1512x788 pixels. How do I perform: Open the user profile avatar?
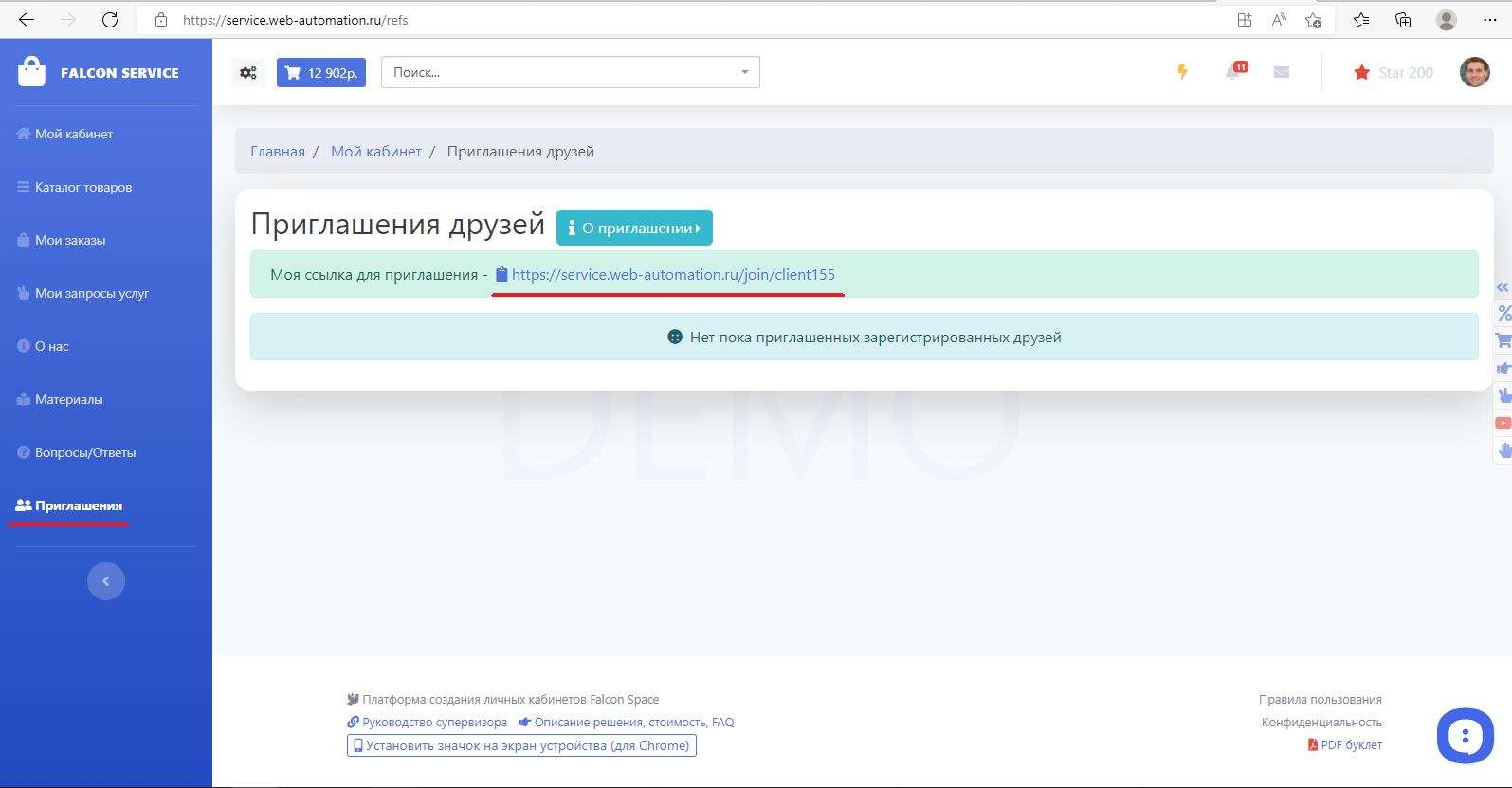point(1474,72)
